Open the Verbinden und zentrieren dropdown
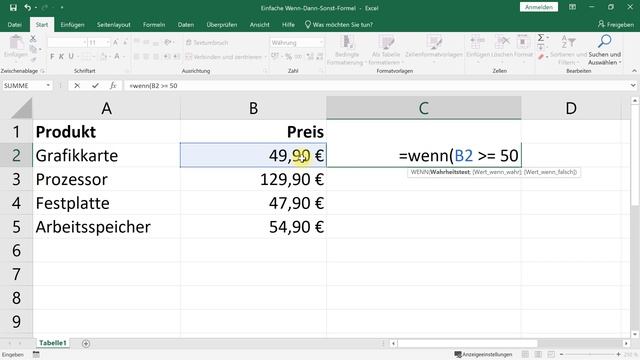This screenshot has width=640, height=360. point(265,57)
